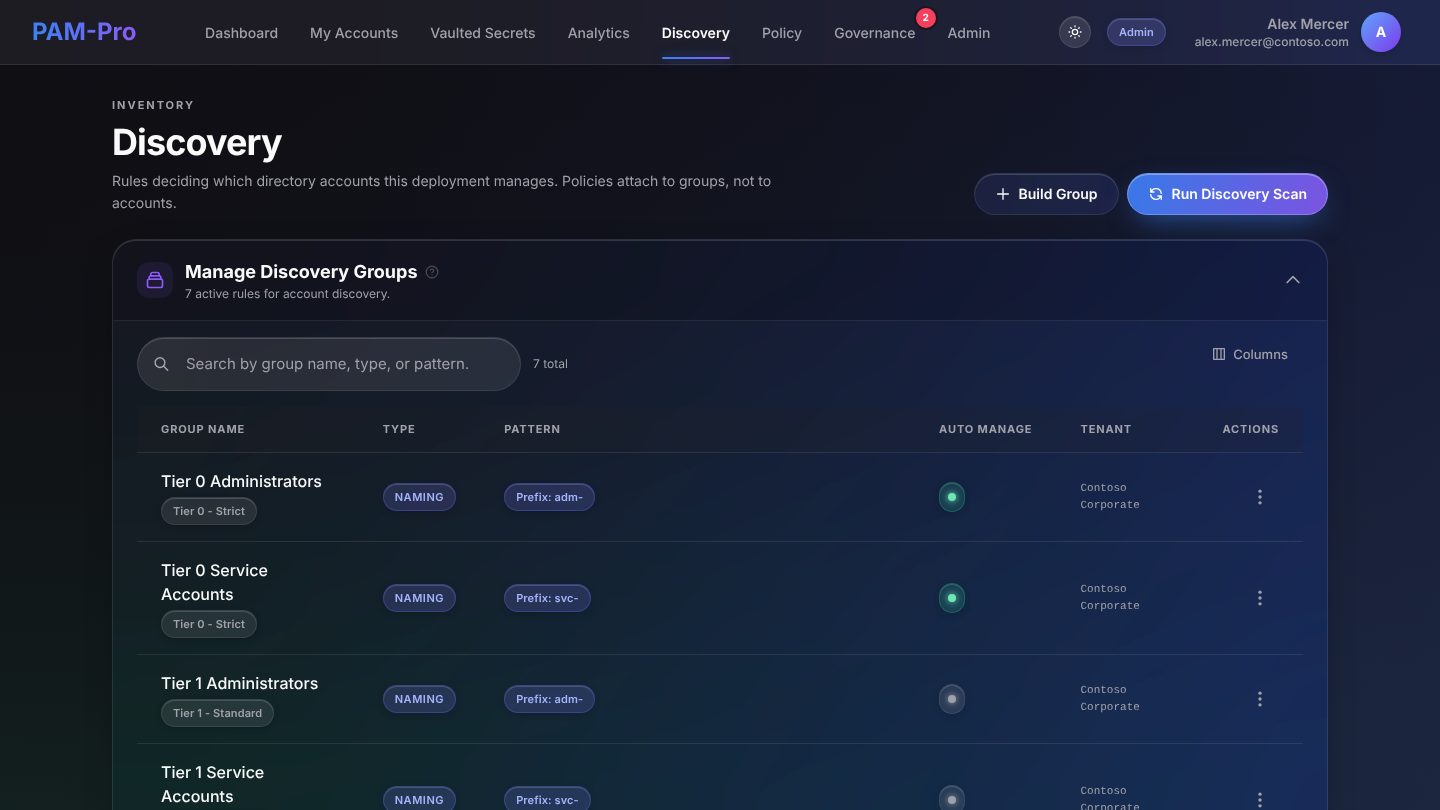
Task: Open actions menu for Tier 1 Administrators
Action: point(1260,699)
